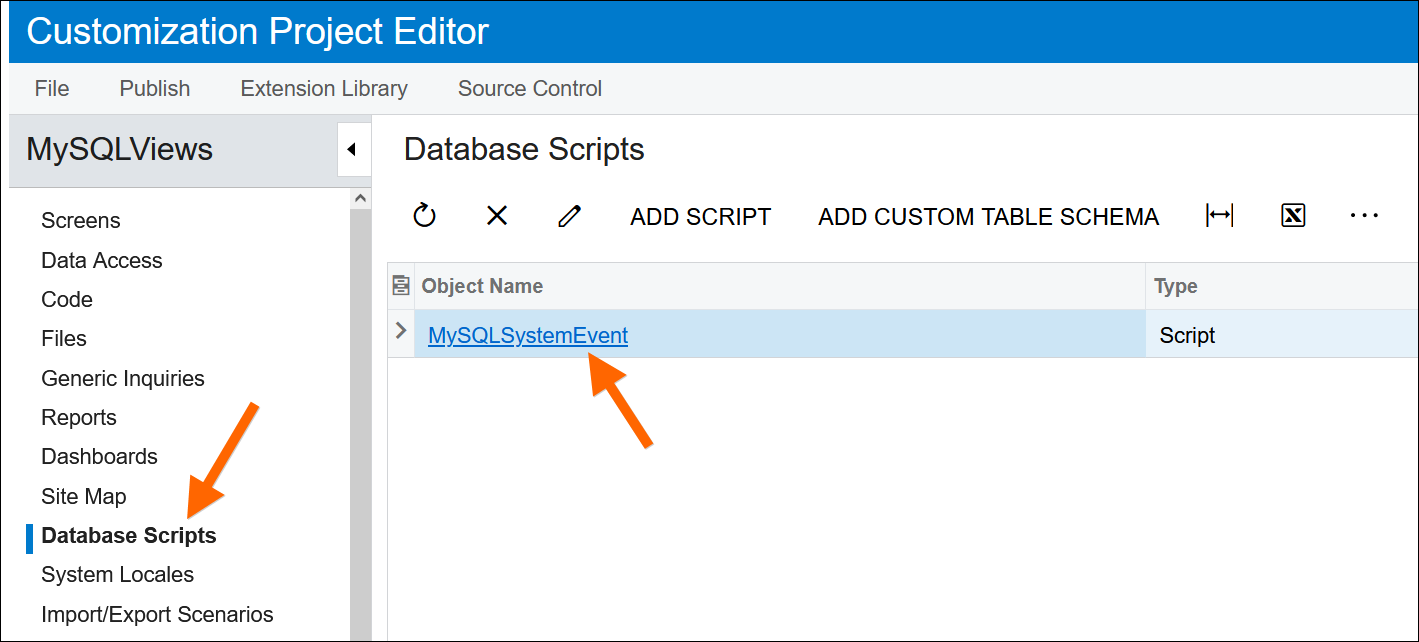The width and height of the screenshot is (1419, 642).
Task: Refresh the Database Scripts grid
Action: pyautogui.click(x=422, y=215)
